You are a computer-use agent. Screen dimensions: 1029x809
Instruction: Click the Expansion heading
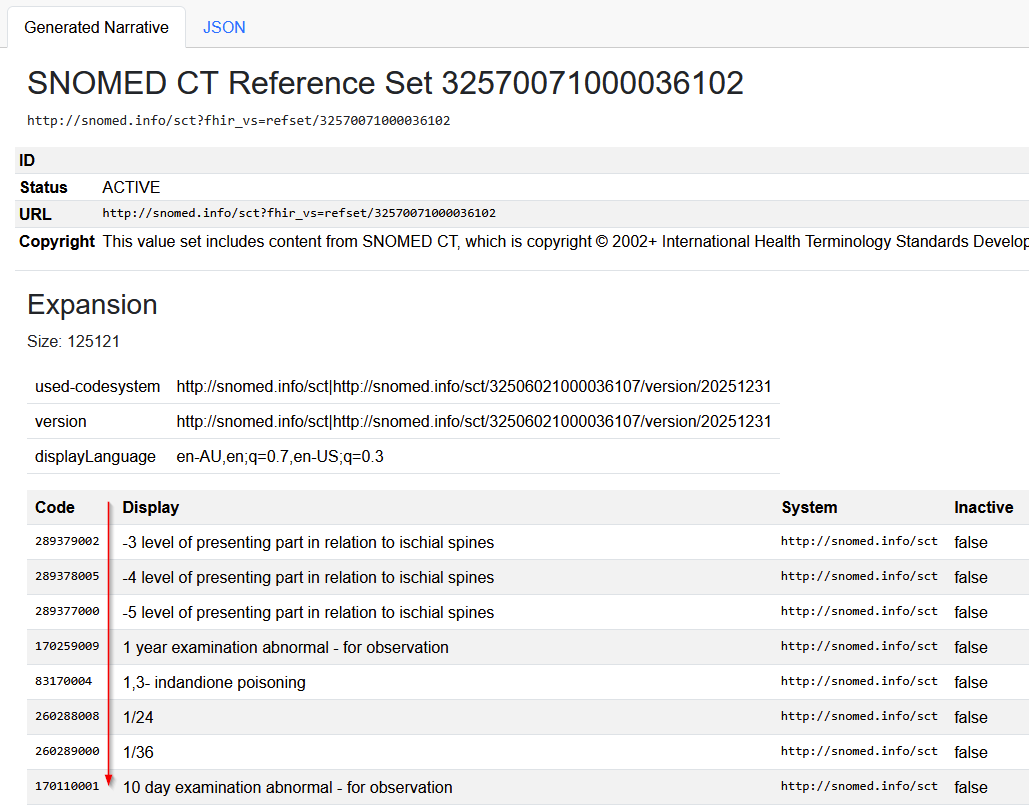tap(92, 305)
